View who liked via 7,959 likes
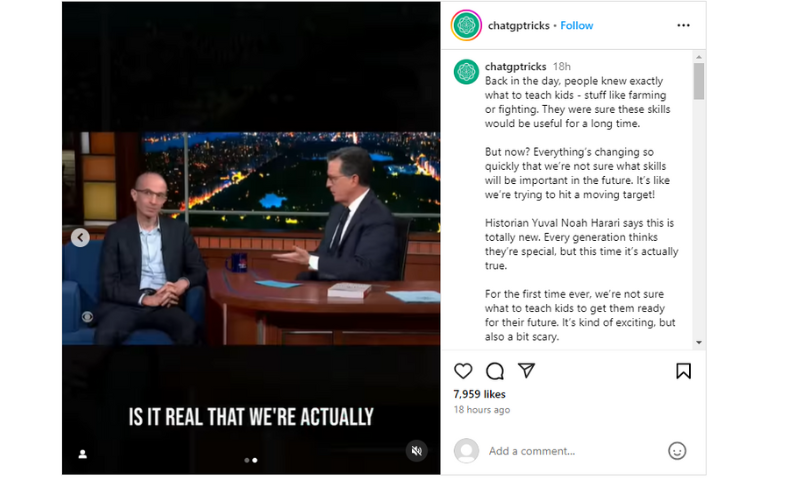The width and height of the screenshot is (800, 480). pos(479,394)
